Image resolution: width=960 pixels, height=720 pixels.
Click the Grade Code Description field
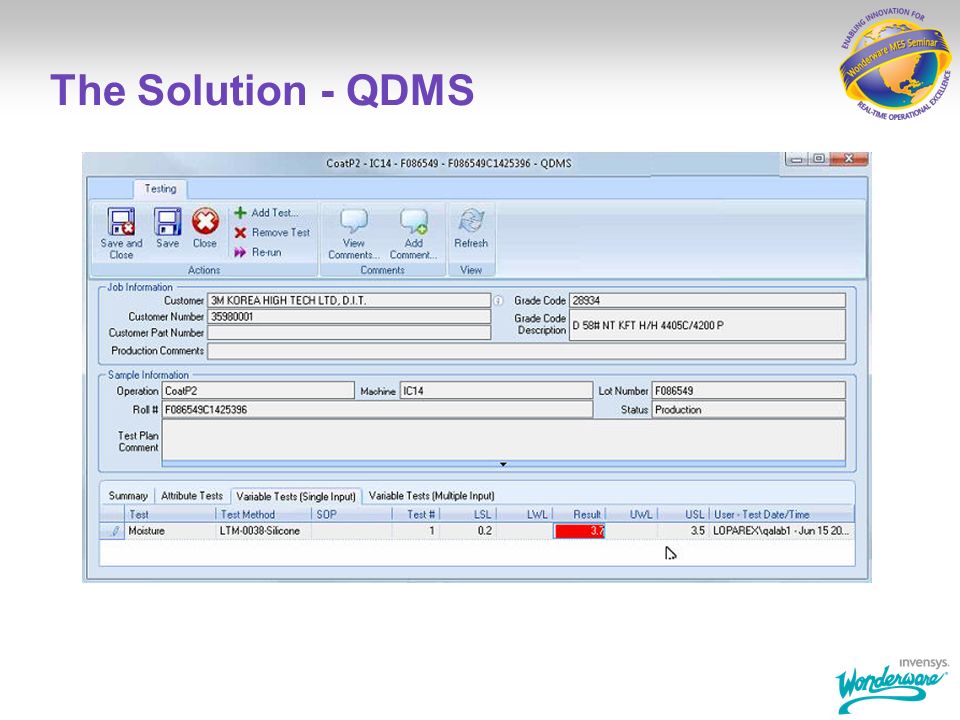707,325
